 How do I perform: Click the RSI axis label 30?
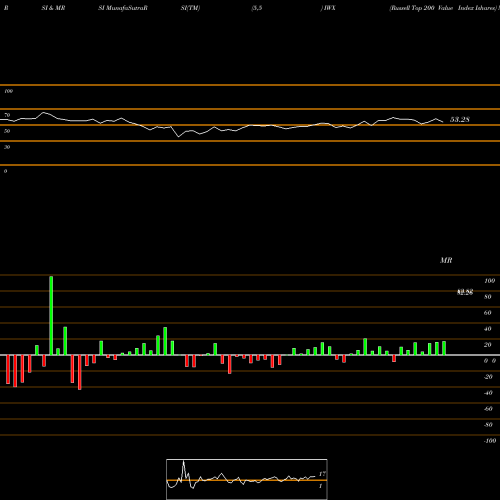tap(7, 147)
